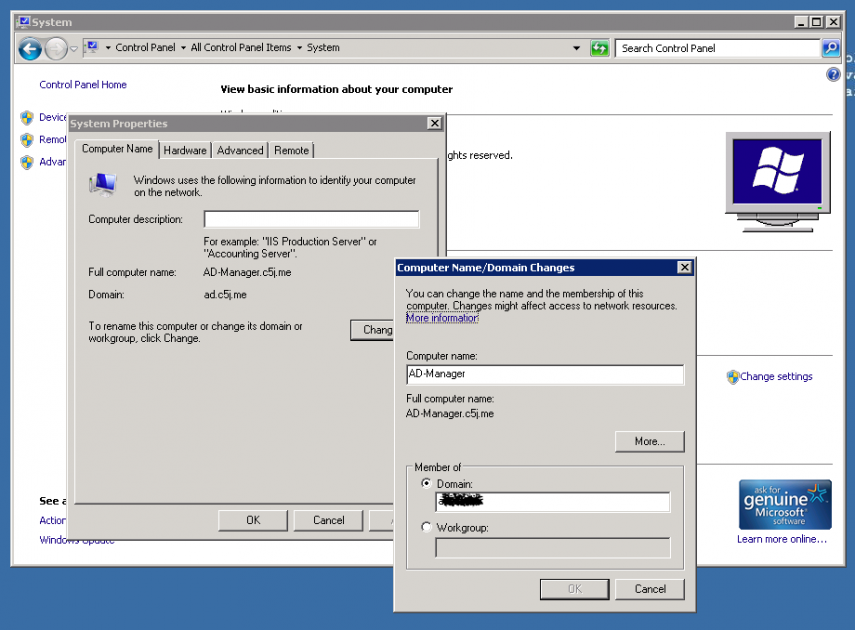Expand the Control Panel breadcrumb arrow
855x630 pixels.
point(183,48)
